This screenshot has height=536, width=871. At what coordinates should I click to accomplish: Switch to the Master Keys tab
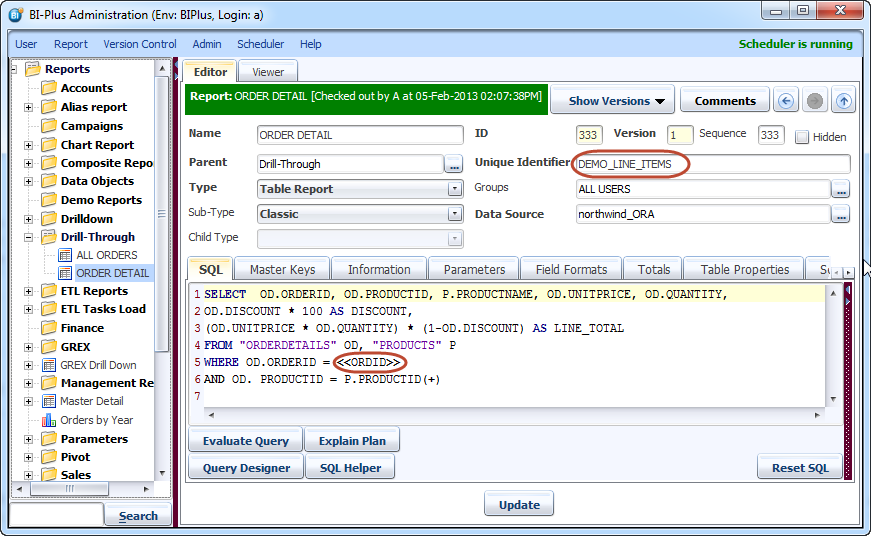coord(282,269)
